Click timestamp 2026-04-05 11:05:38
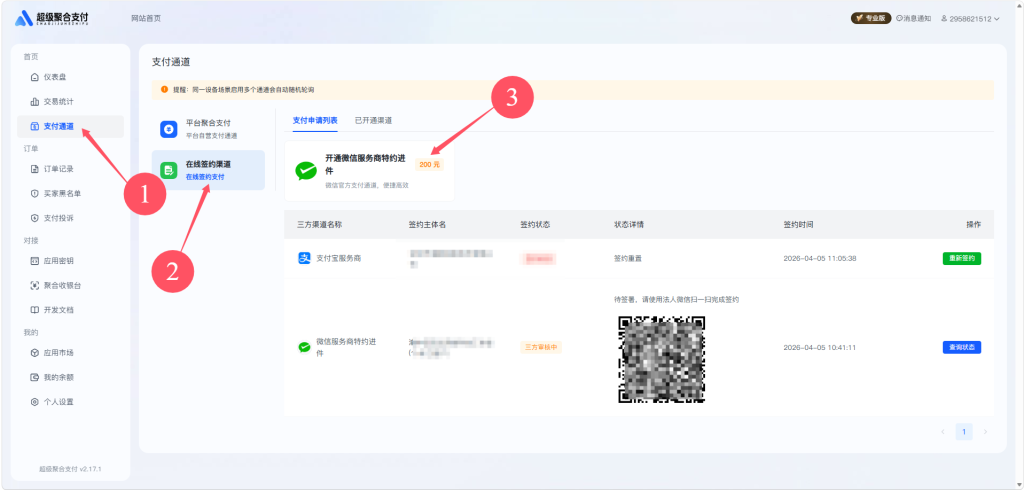 pos(820,258)
